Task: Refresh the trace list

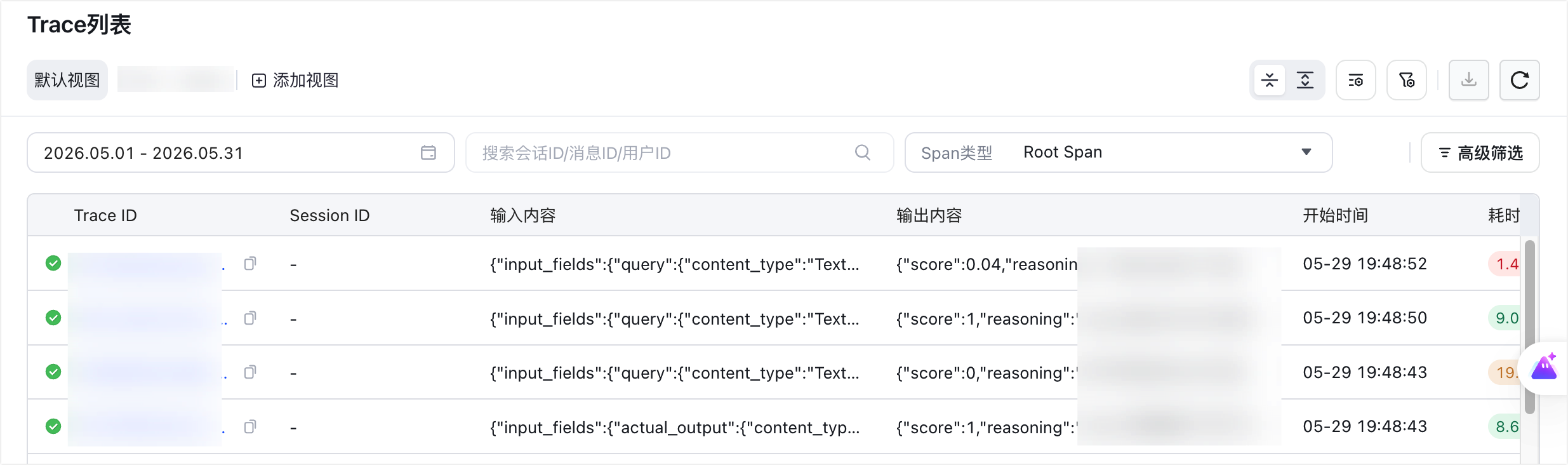Action: tap(1520, 80)
